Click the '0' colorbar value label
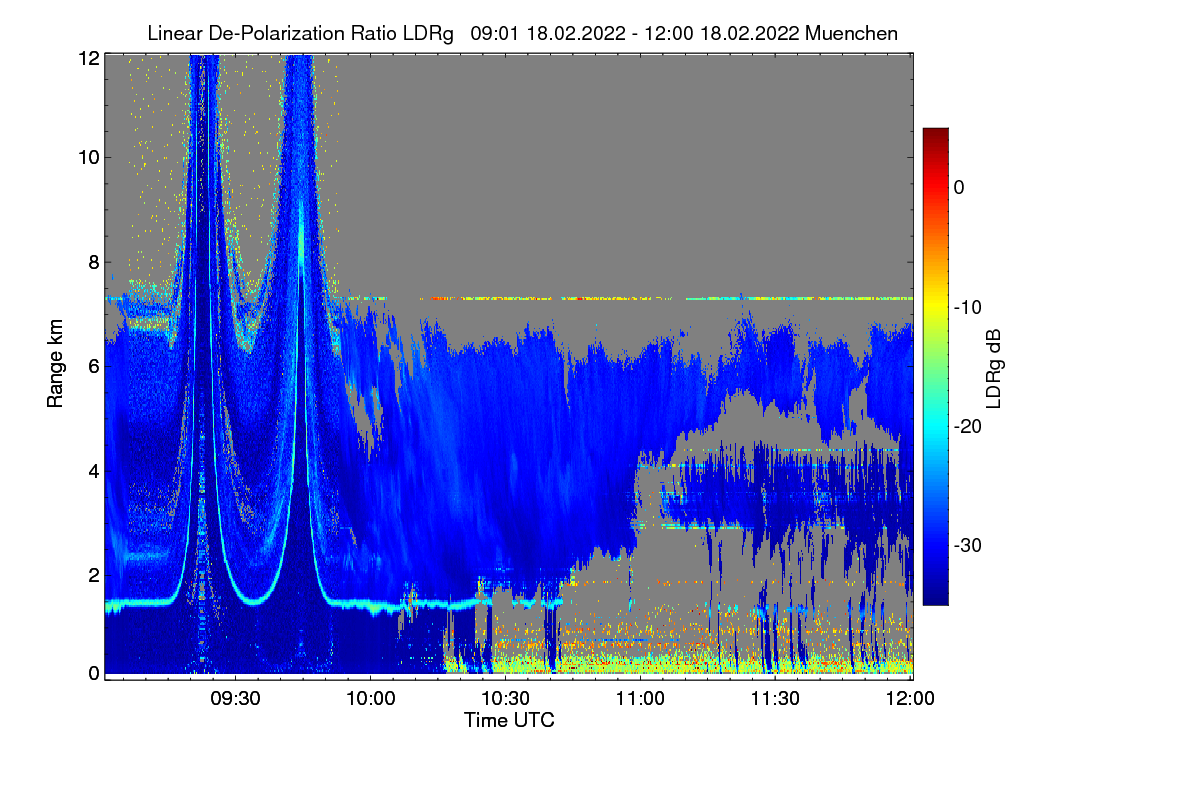Image resolution: width=1200 pixels, height=800 pixels. pos(959,188)
